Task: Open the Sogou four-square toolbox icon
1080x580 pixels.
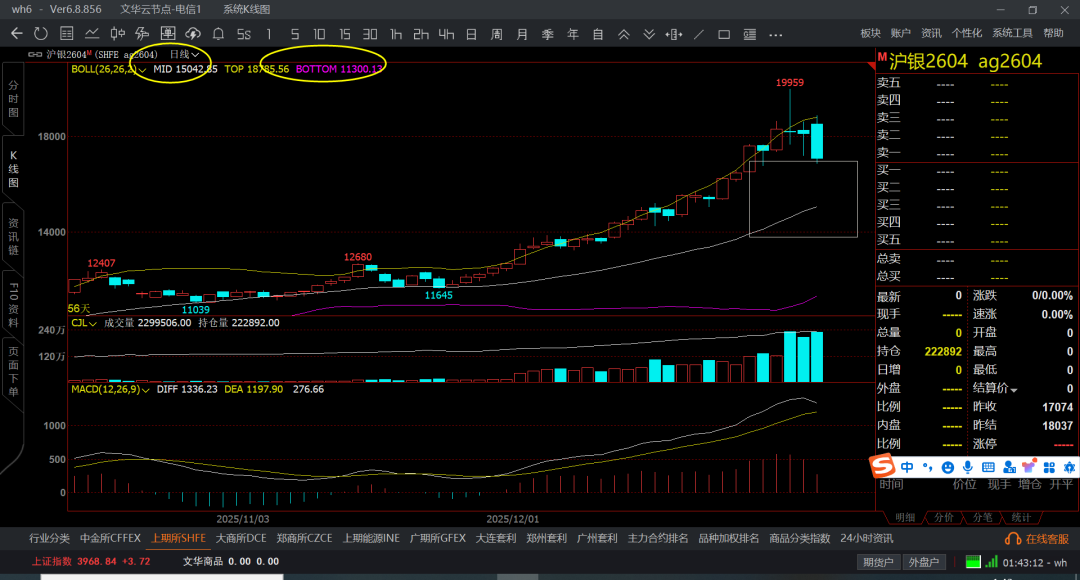Action: [x=1049, y=468]
